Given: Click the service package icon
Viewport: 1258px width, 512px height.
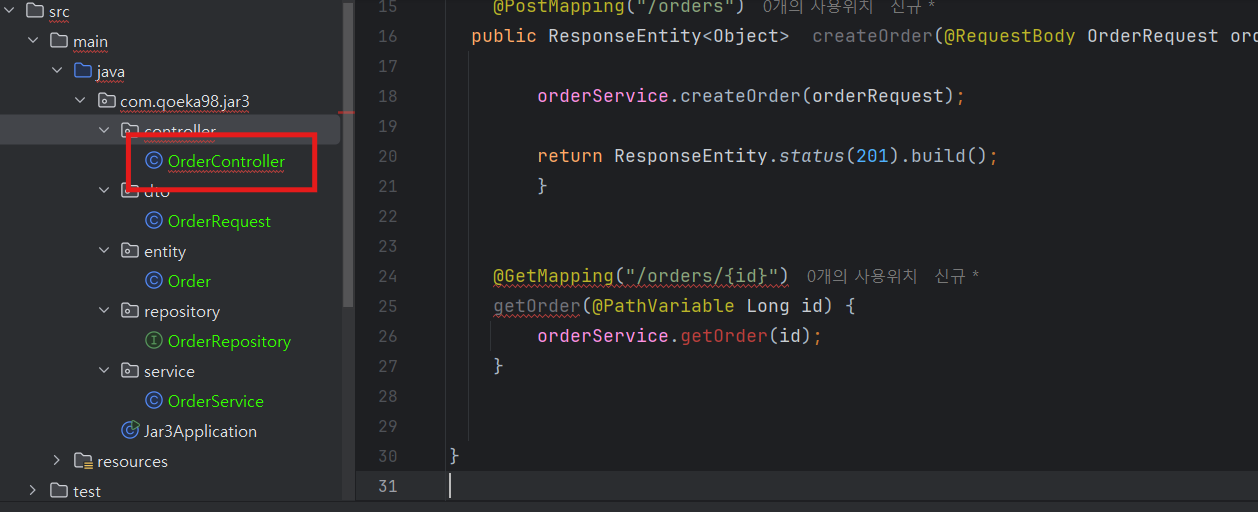Looking at the screenshot, I should (x=130, y=371).
